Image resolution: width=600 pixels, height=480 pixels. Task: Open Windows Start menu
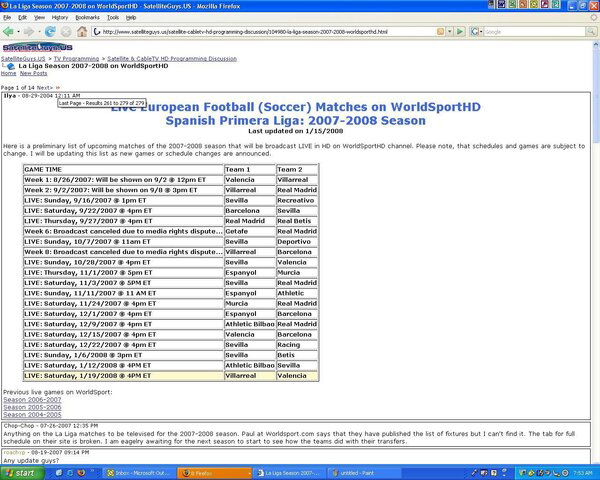pos(21,473)
